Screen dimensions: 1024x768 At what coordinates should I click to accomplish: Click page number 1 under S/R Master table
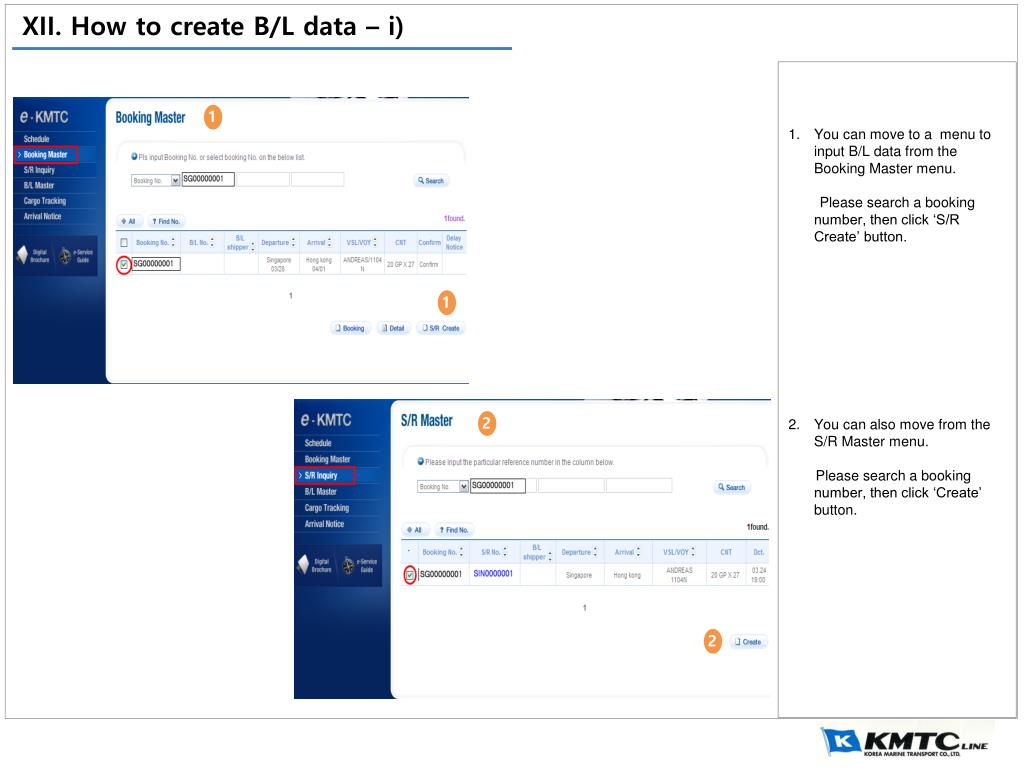pyautogui.click(x=584, y=608)
